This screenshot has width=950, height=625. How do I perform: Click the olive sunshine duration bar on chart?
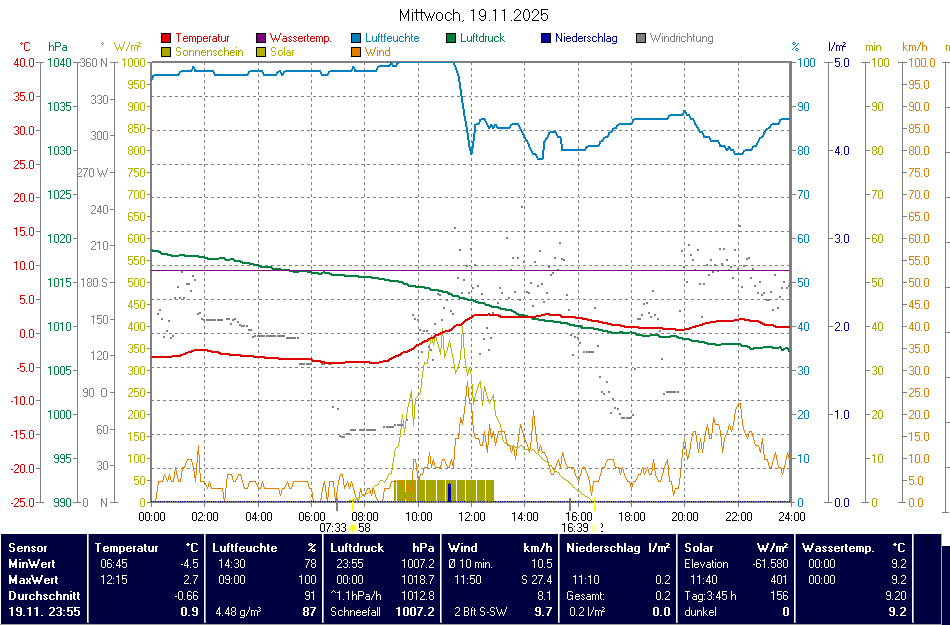tap(444, 490)
